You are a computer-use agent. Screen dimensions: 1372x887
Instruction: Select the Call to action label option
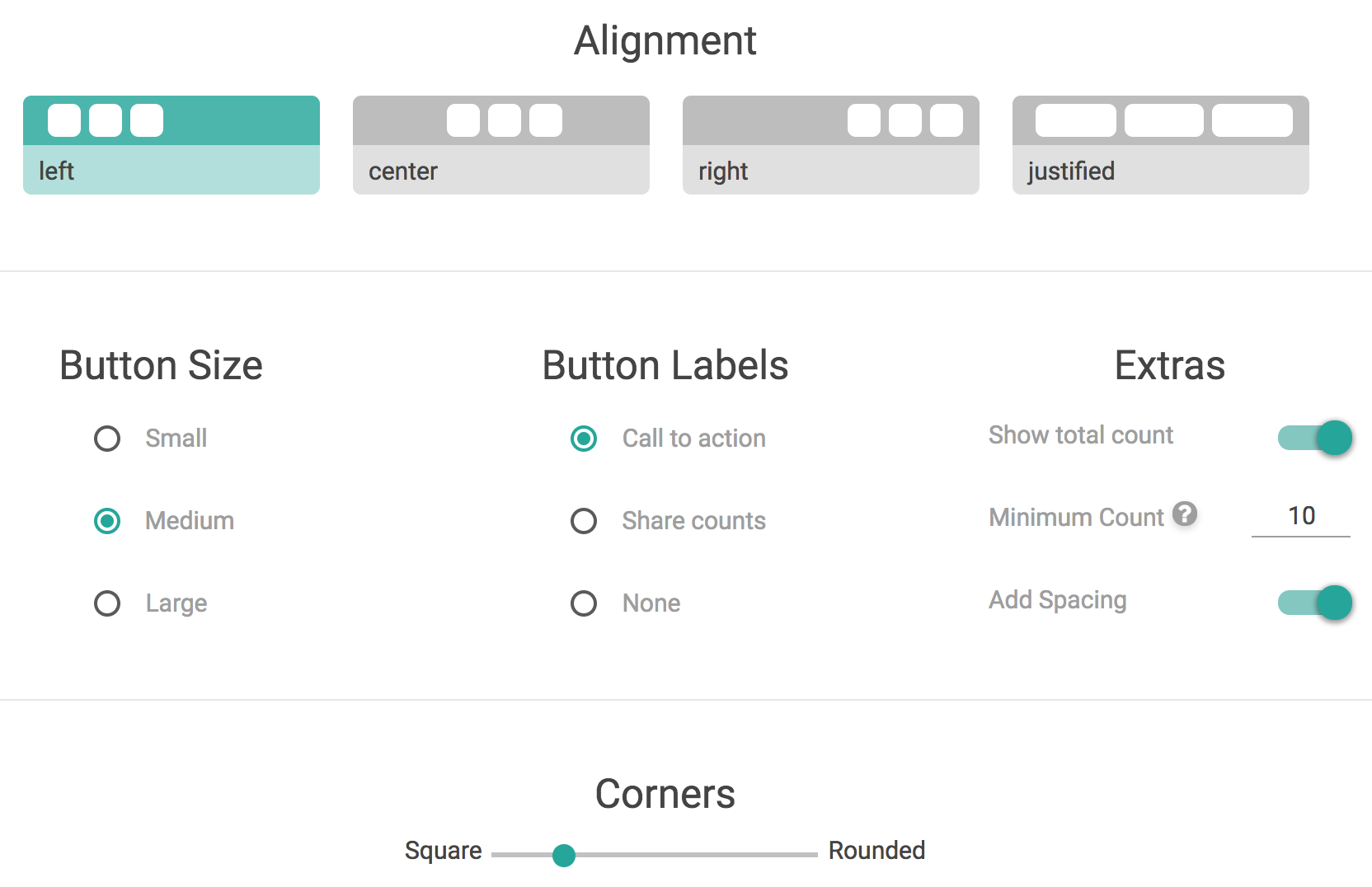pos(584,439)
